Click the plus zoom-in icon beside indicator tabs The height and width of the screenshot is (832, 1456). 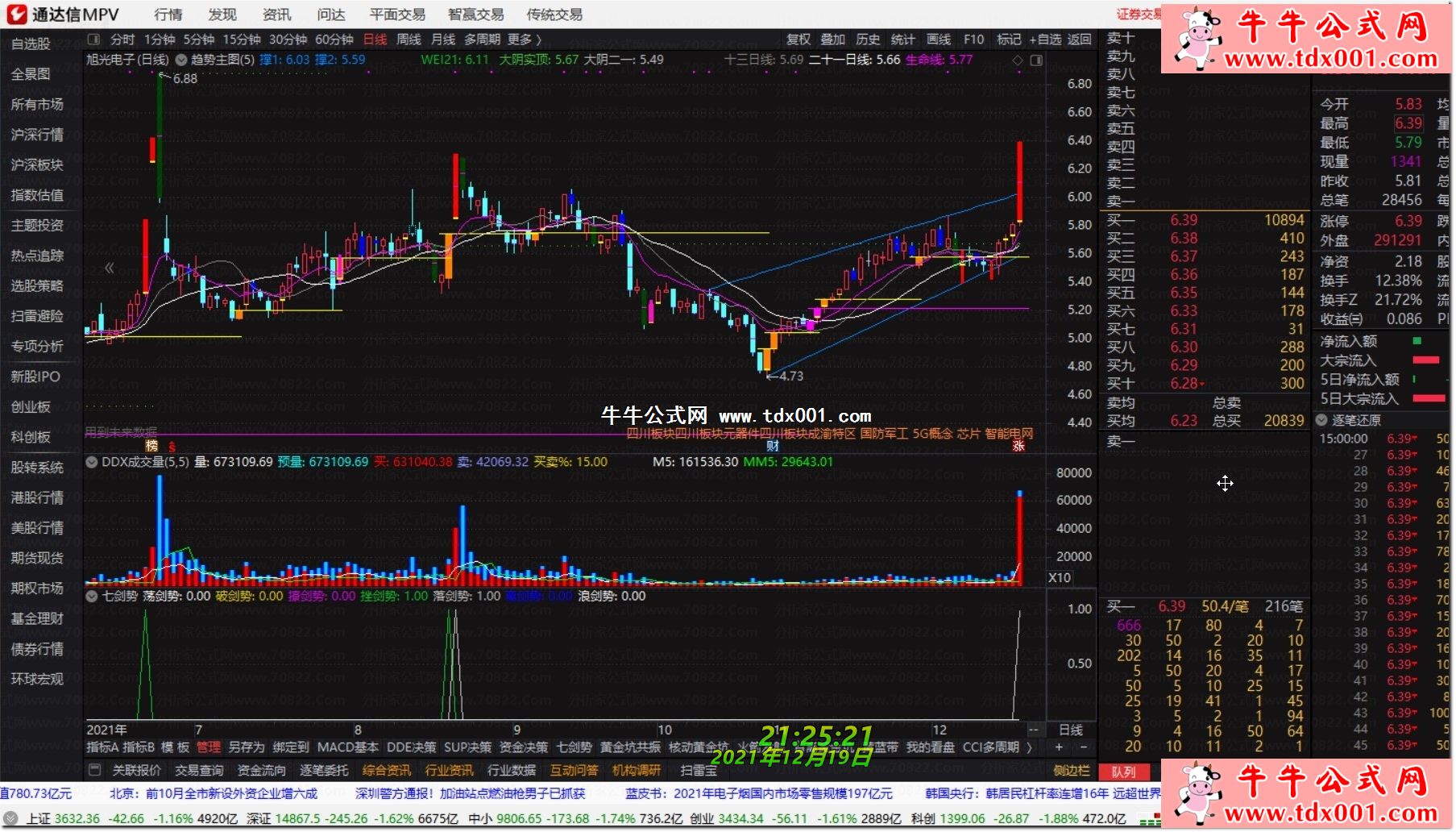coord(1059,747)
